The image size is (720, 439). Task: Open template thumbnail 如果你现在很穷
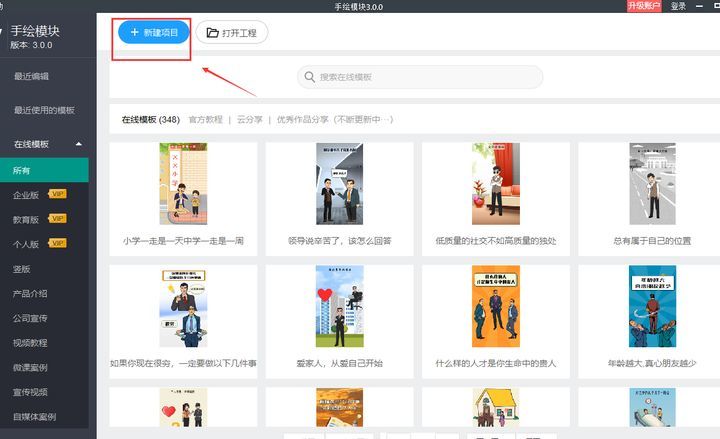[x=183, y=306]
